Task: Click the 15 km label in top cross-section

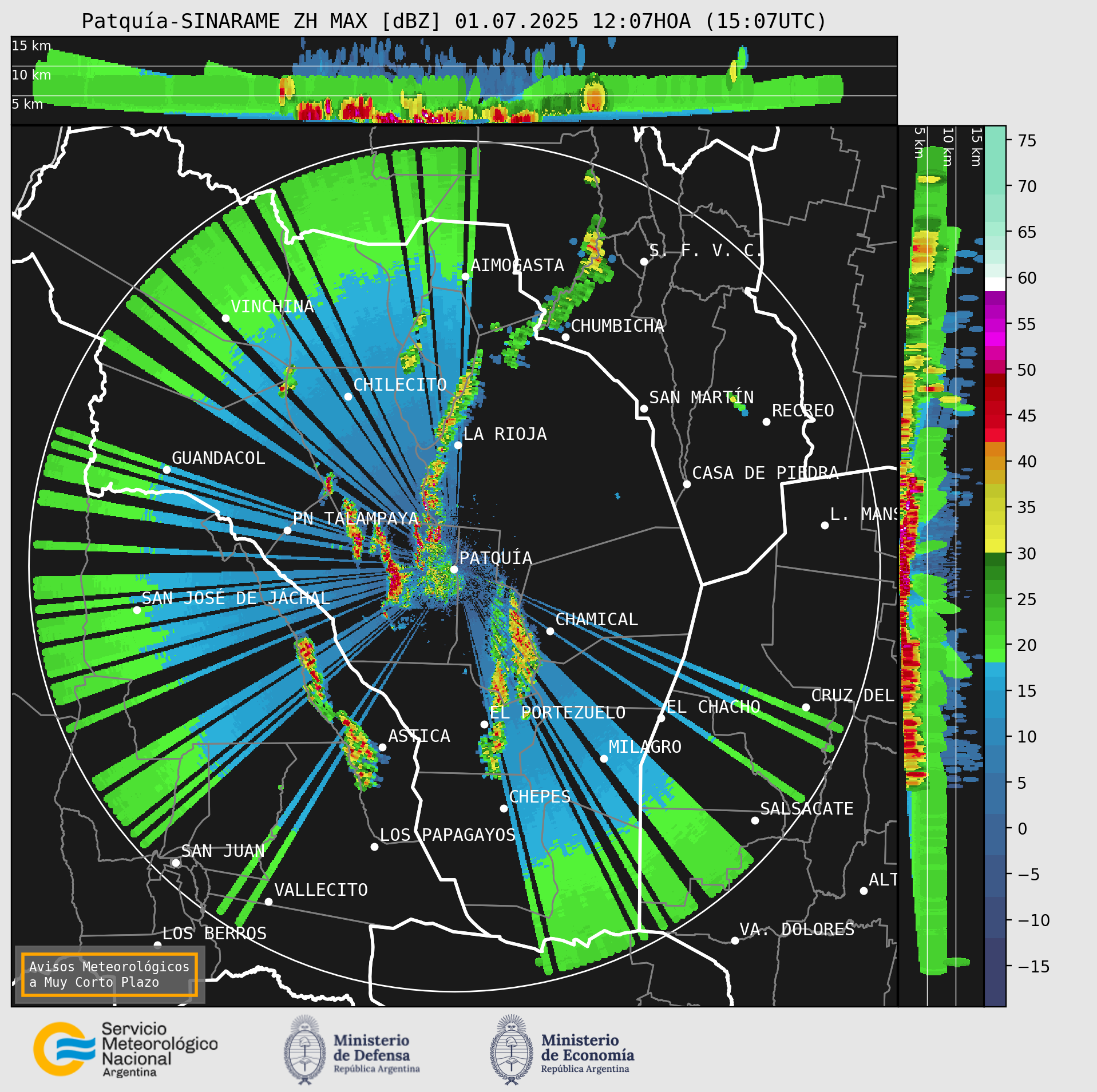Action: 31,46
